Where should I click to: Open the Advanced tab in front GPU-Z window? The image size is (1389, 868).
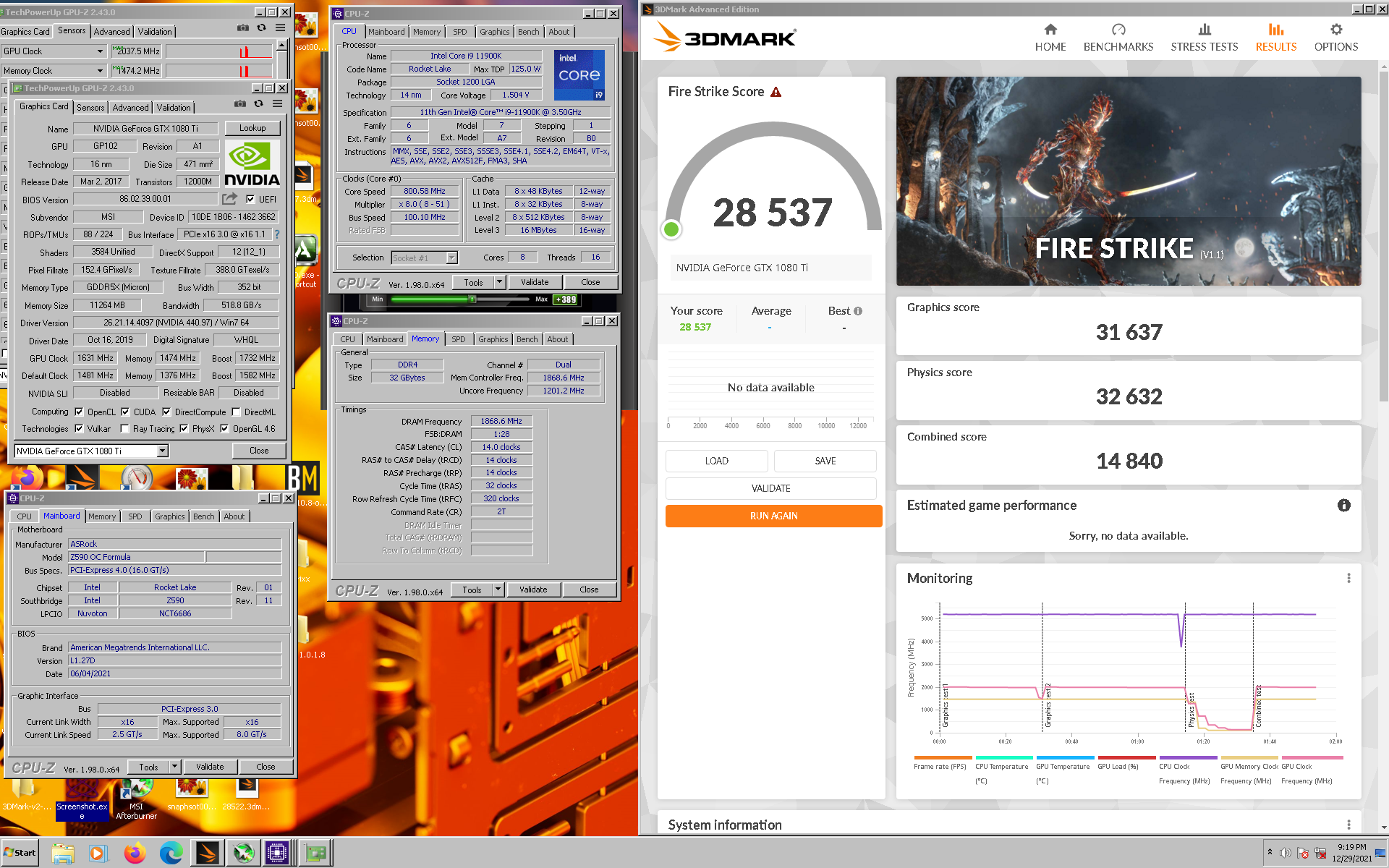[131, 108]
